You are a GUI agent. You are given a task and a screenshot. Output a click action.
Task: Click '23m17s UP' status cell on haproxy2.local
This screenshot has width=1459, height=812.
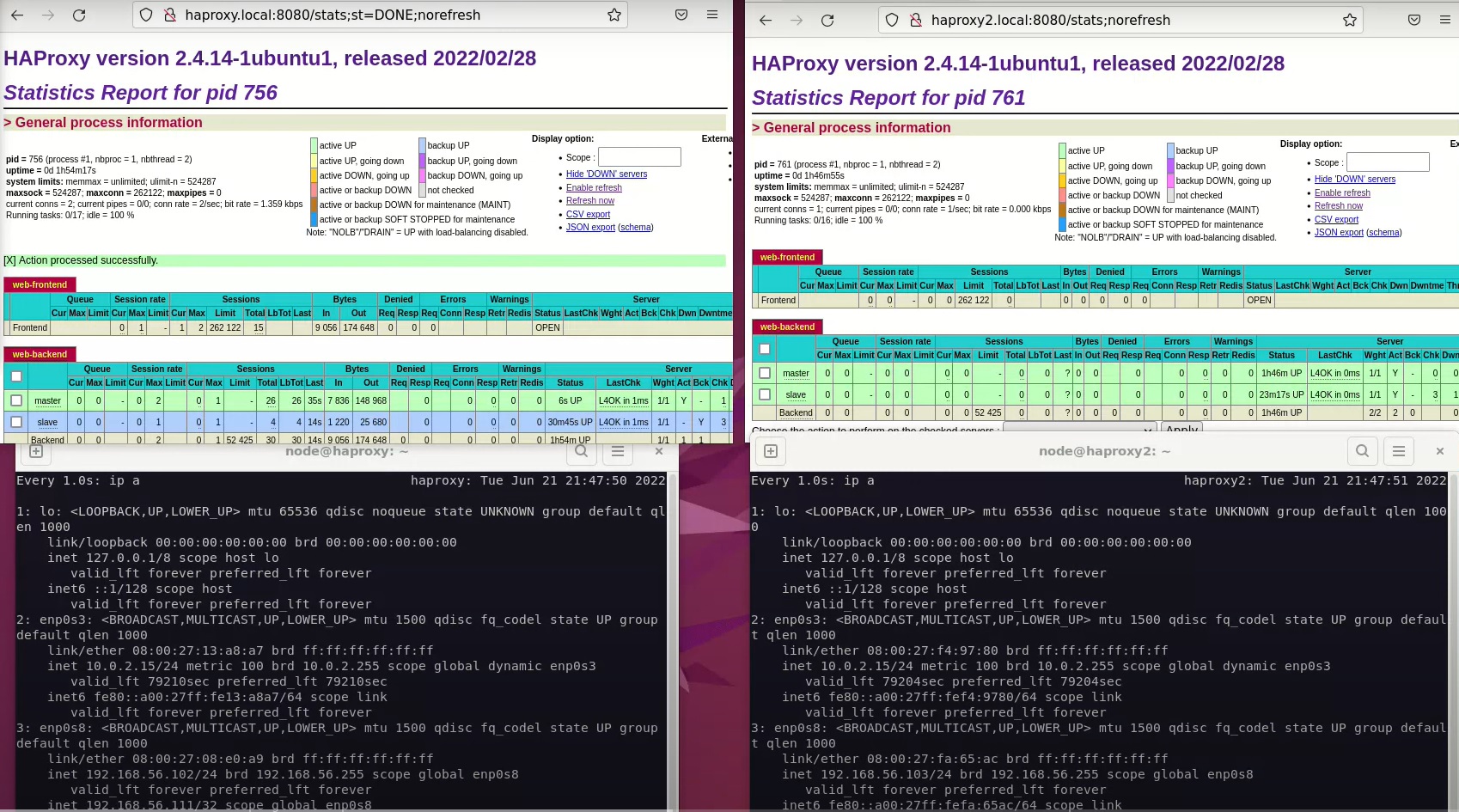coord(1281,394)
